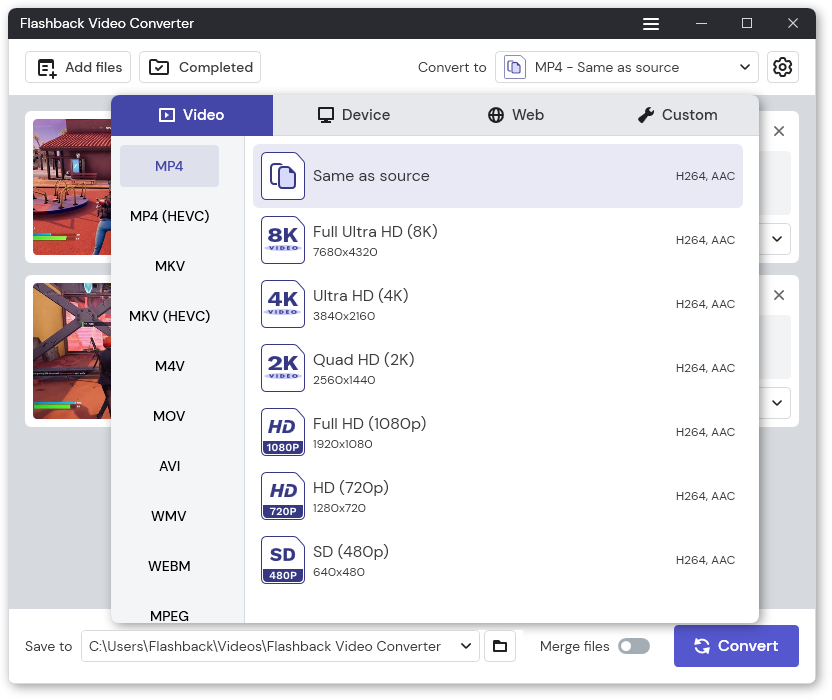
Task: Click the 8K video preset icon
Action: pos(283,240)
